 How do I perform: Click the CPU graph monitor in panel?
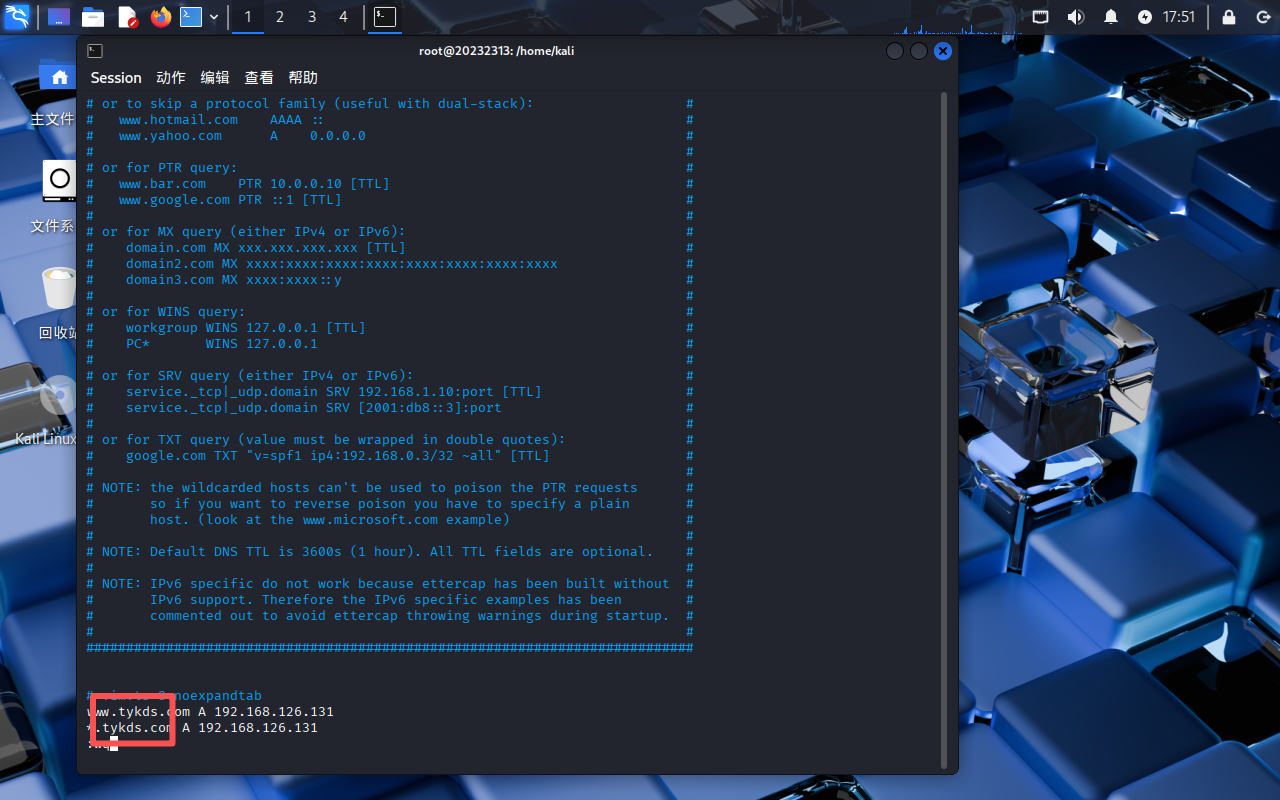coord(955,17)
